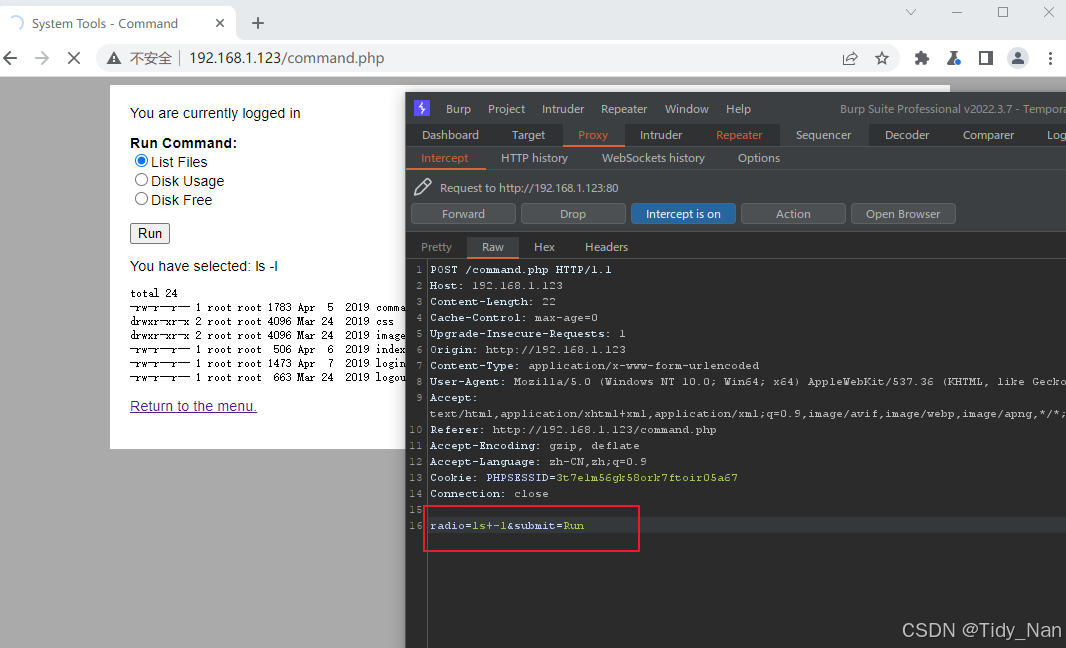Click the browser forward arrow
The width and height of the screenshot is (1066, 648).
(42, 58)
